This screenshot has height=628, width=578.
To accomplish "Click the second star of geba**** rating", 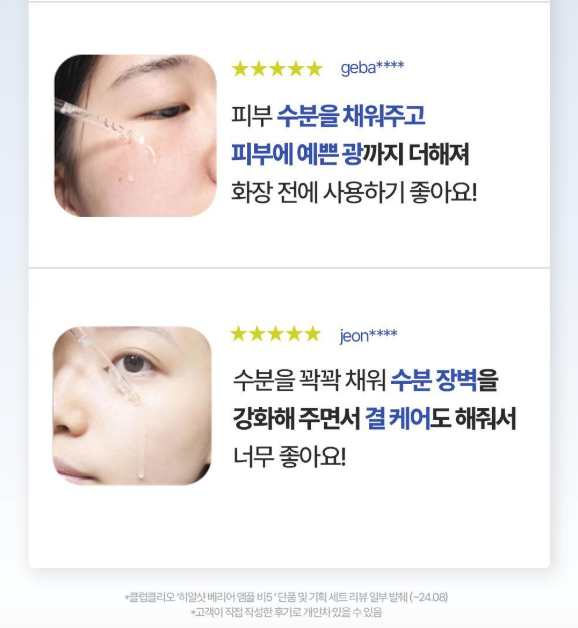I will click(259, 69).
